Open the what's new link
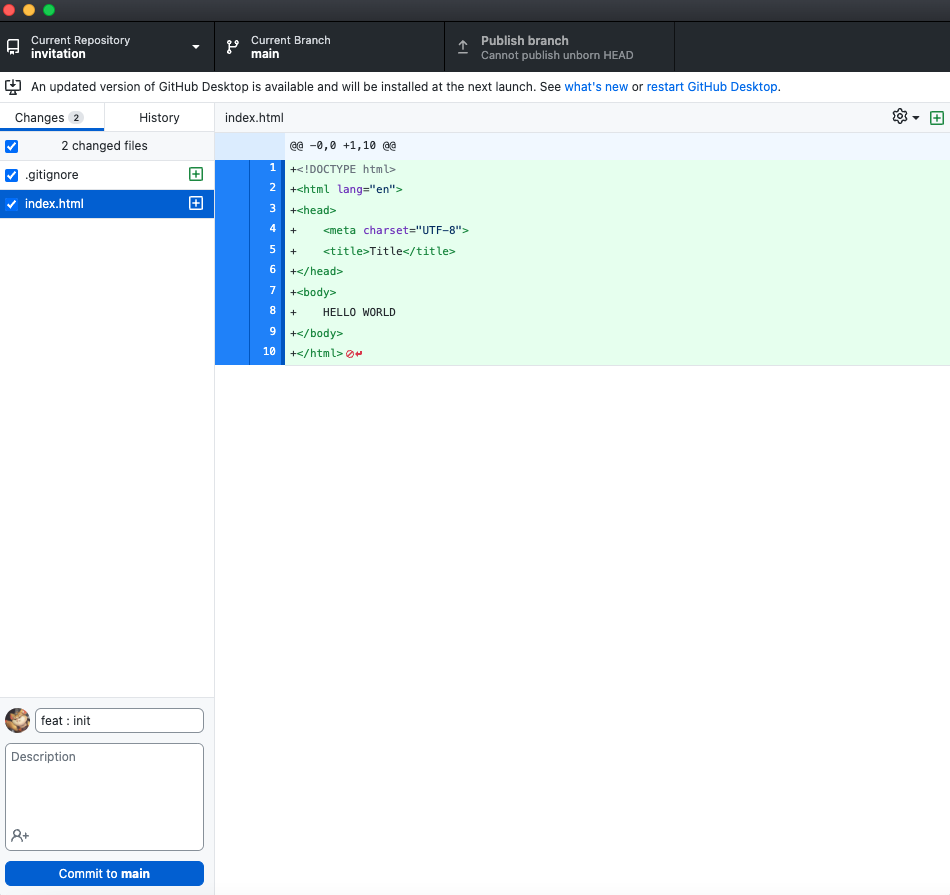The width and height of the screenshot is (950, 895). [596, 87]
